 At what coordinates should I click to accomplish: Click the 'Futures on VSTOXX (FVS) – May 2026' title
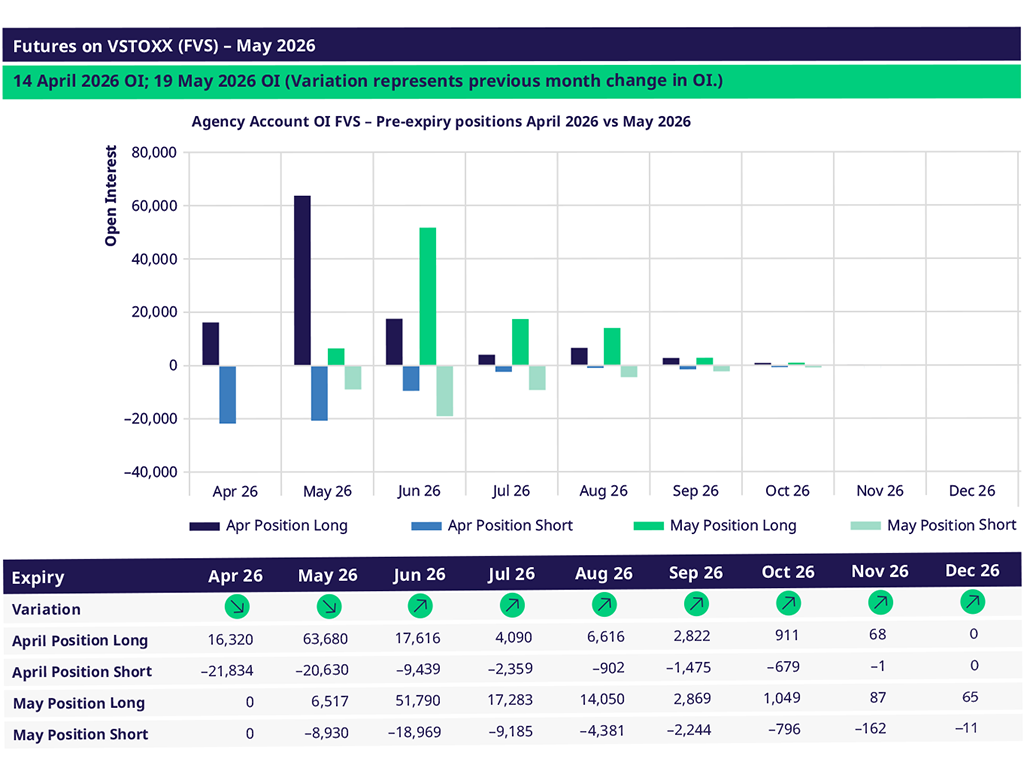point(164,46)
